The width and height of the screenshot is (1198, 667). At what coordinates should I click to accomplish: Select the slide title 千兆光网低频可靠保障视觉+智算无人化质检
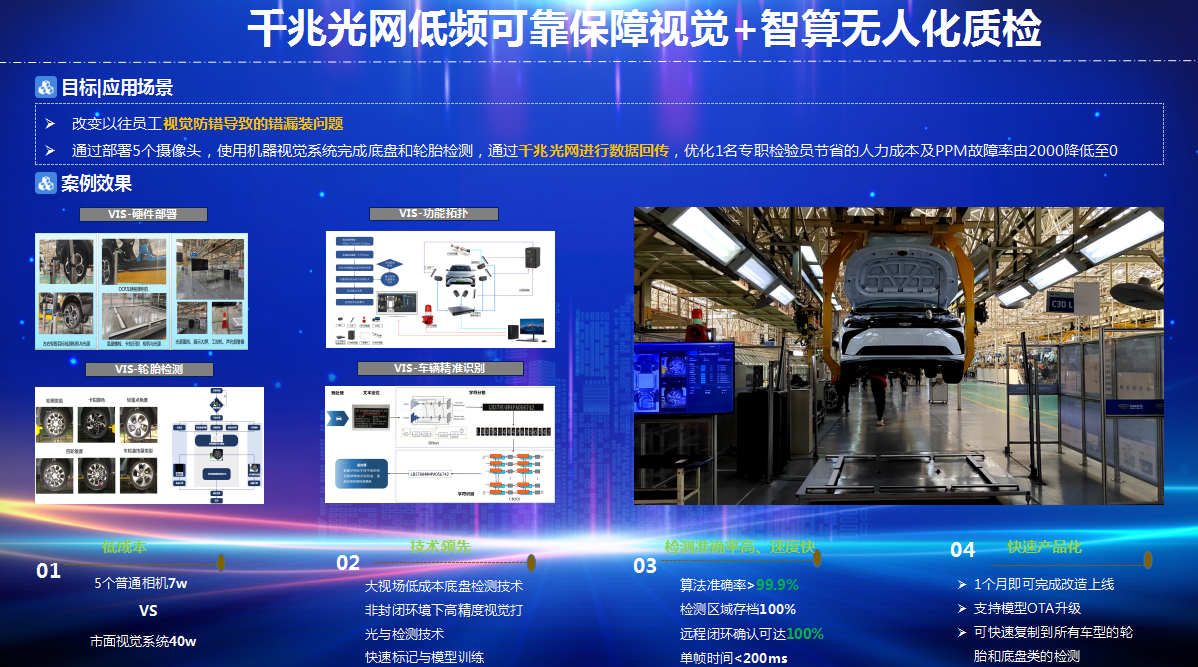click(644, 29)
